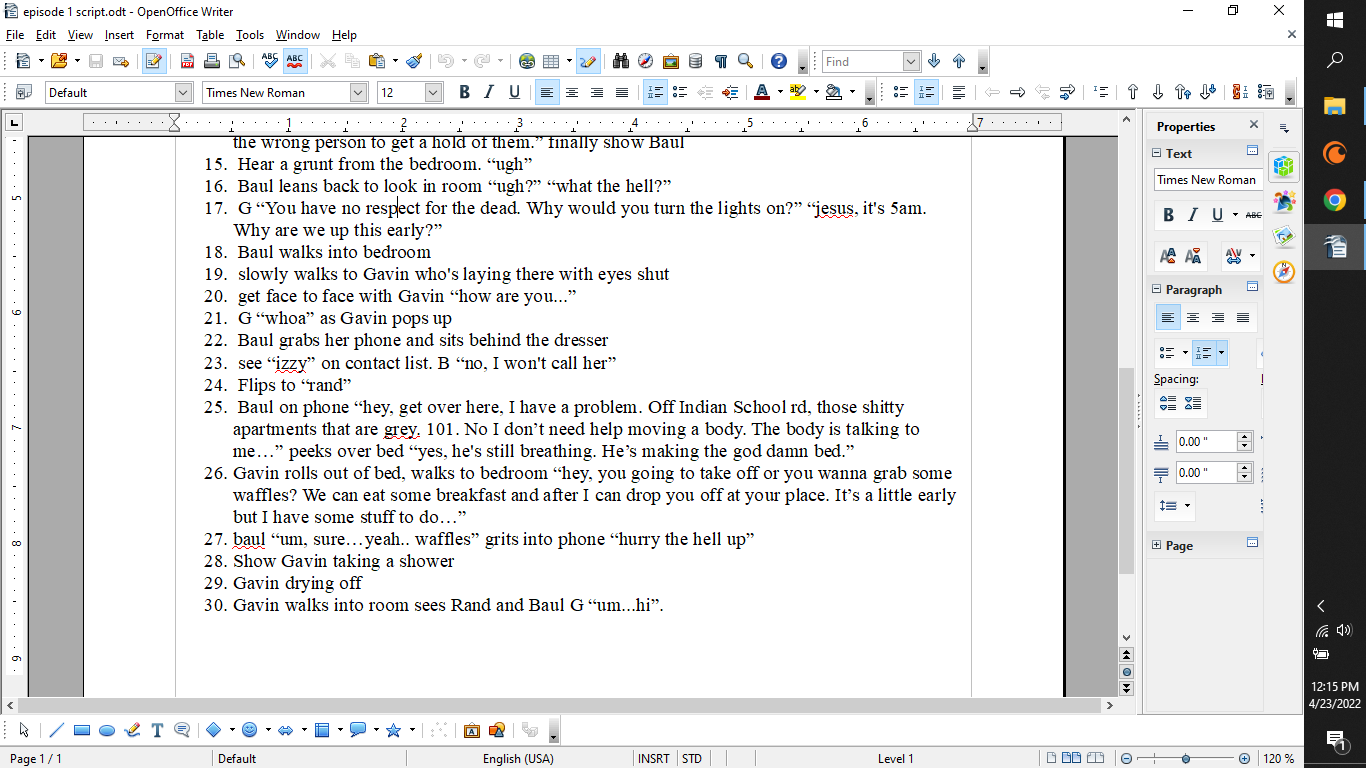Open the Gallery icon in standard toolbar
This screenshot has height=768, width=1366.
(670, 61)
